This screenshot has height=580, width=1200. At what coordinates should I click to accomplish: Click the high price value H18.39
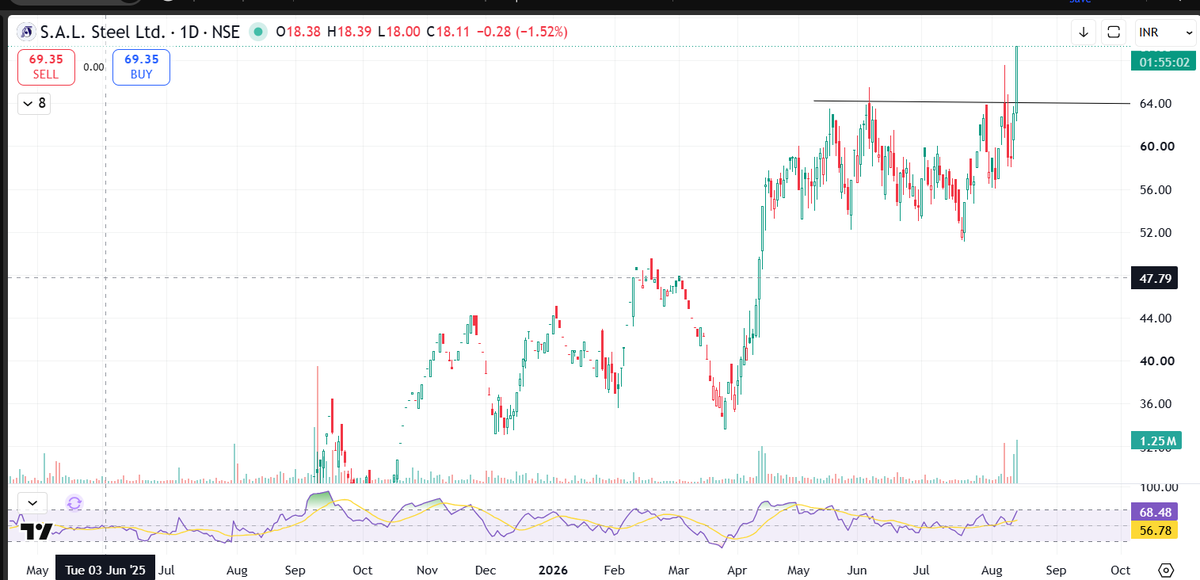pos(350,32)
